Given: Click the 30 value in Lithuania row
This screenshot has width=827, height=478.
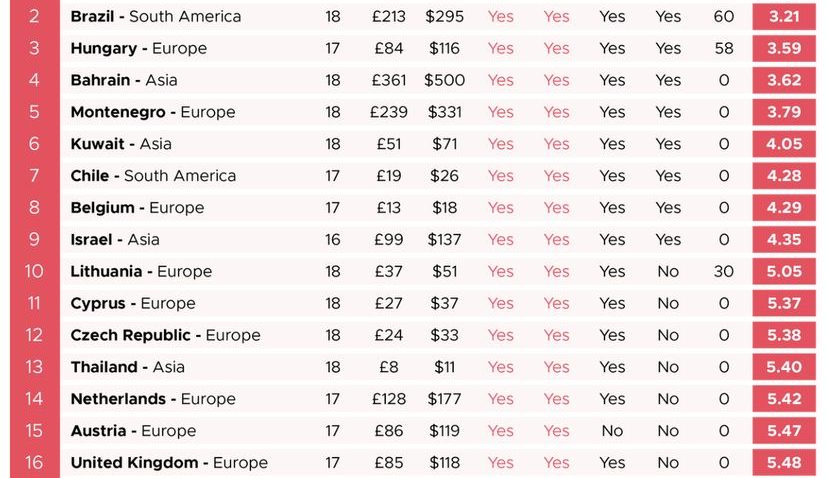Looking at the screenshot, I should click(724, 272).
